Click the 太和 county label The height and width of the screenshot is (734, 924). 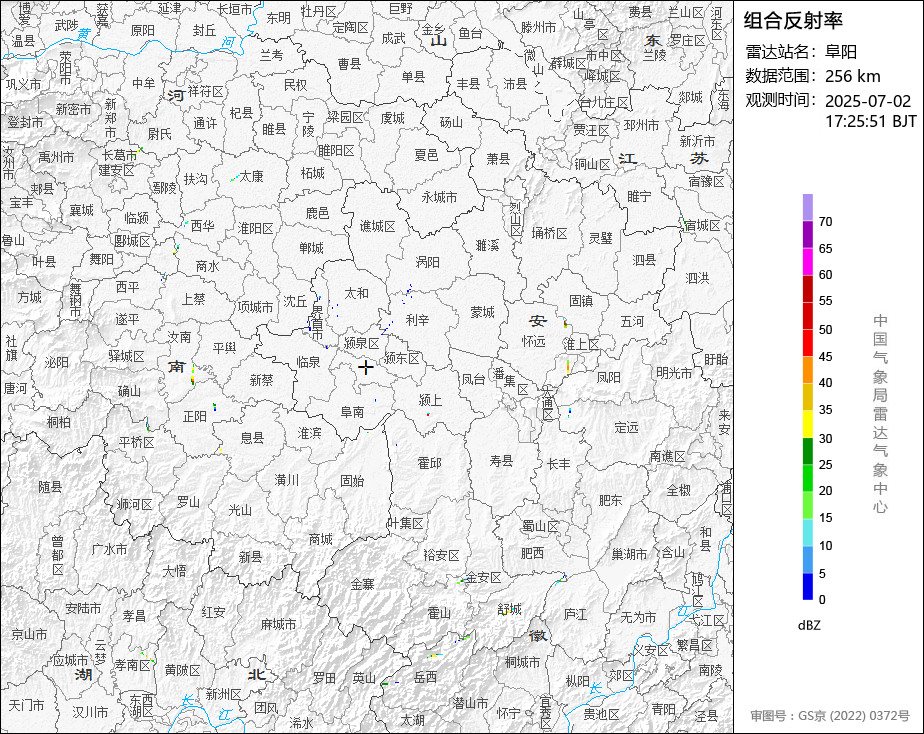point(356,293)
